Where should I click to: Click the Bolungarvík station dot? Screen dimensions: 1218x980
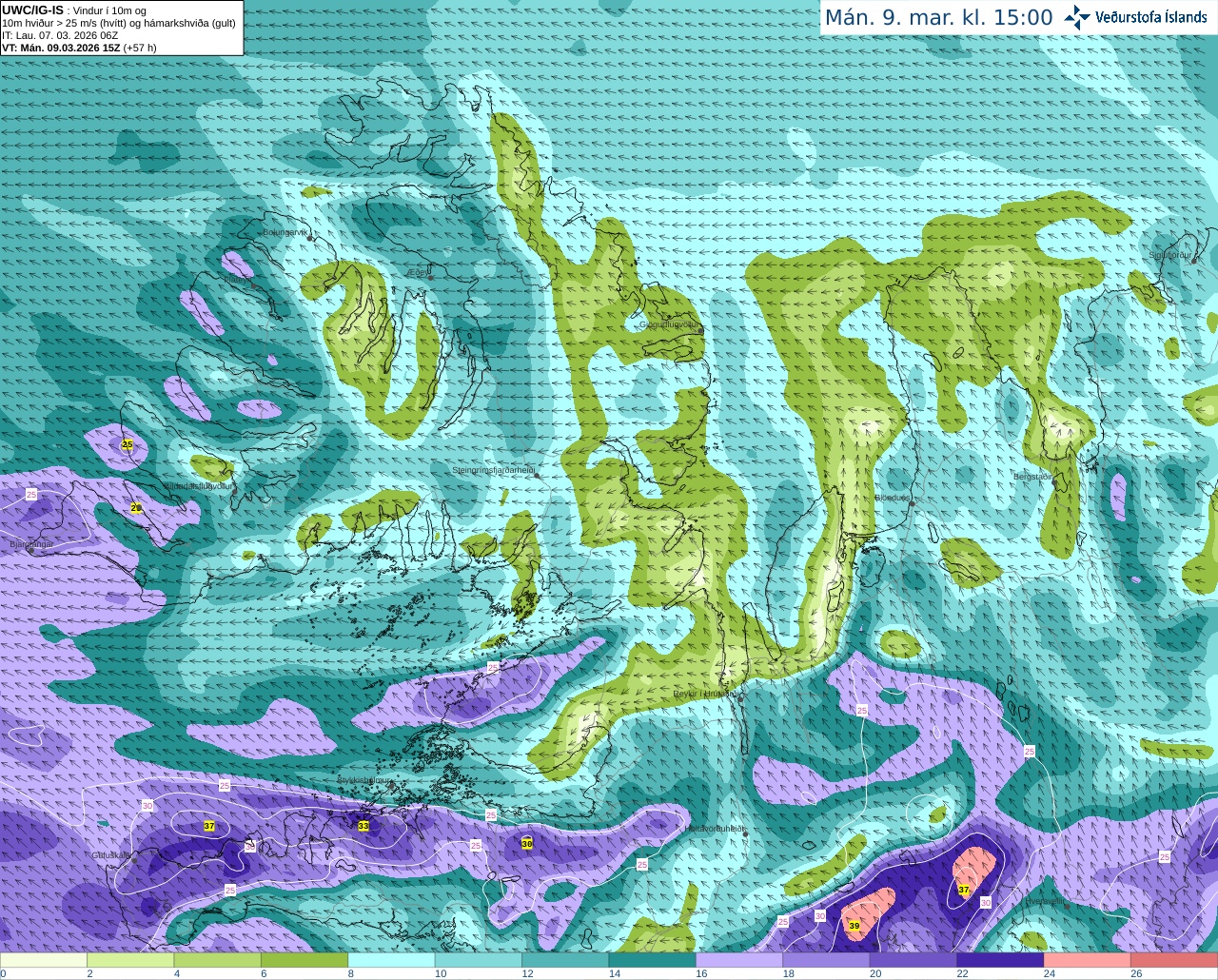coord(311,238)
